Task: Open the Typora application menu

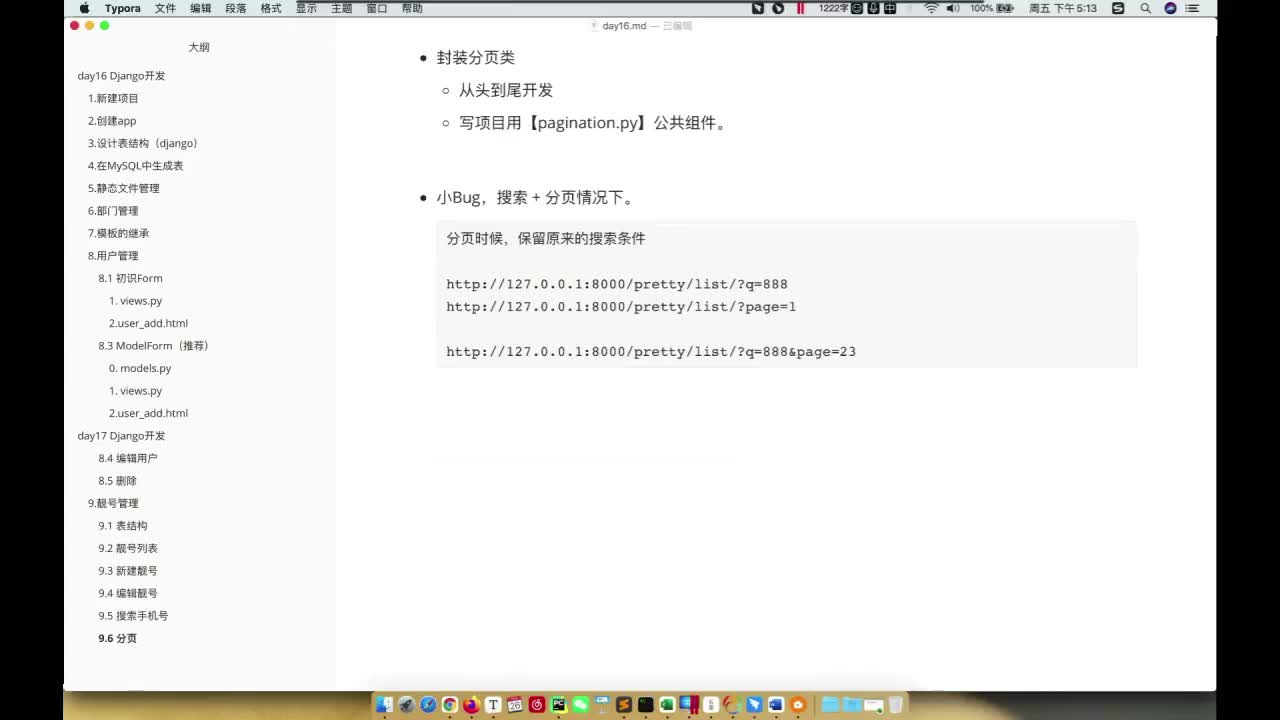Action: pos(123,8)
